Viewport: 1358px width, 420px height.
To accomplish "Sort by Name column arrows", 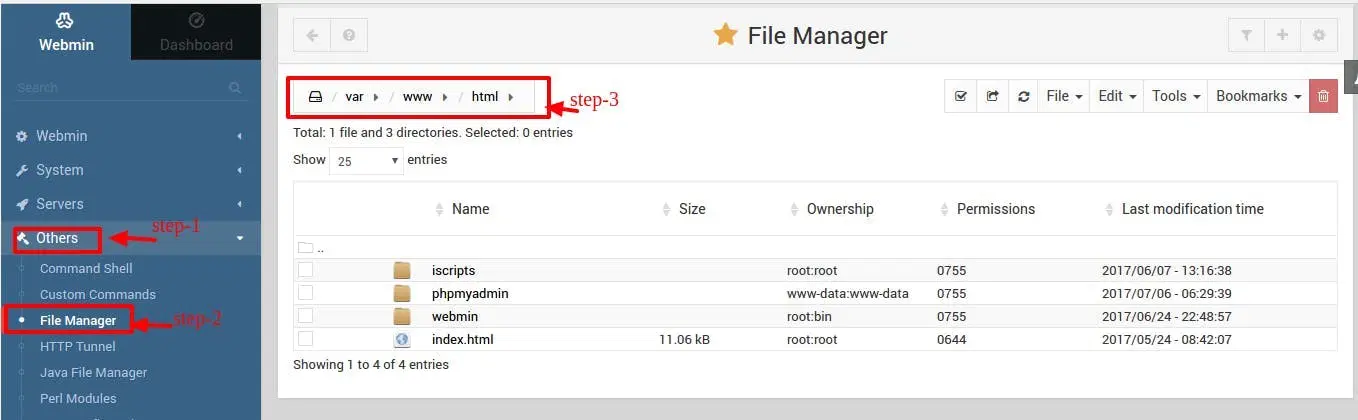I will pyautogui.click(x=438, y=209).
